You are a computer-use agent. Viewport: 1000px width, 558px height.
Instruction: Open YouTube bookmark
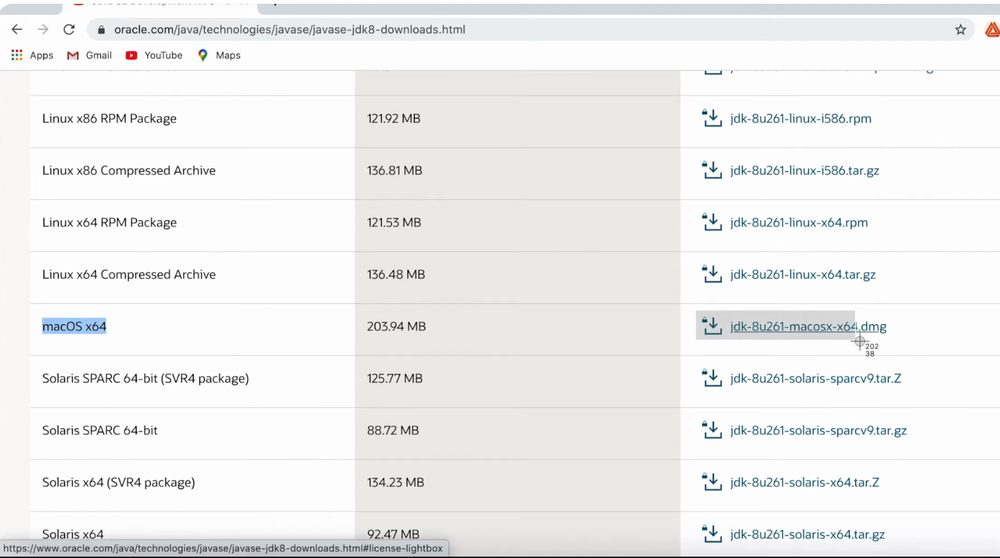pos(154,55)
